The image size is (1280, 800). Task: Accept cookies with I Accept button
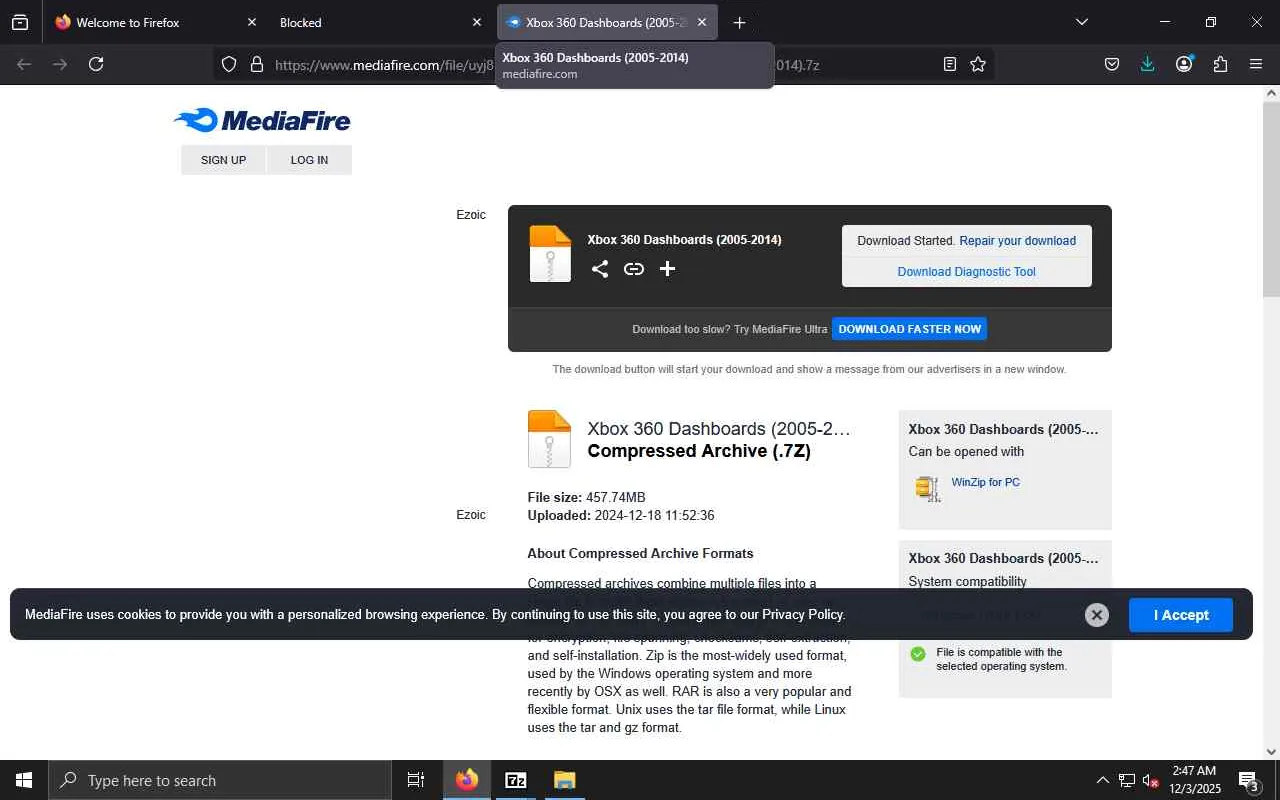point(1181,615)
